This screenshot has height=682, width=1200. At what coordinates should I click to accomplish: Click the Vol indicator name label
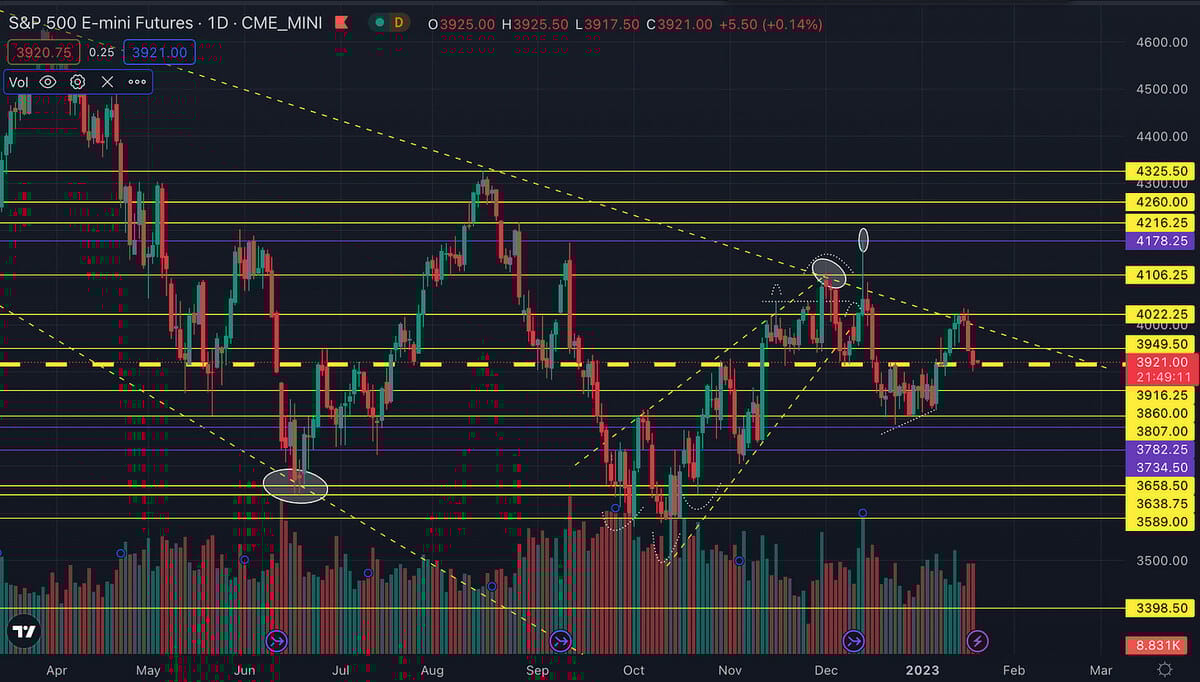pyautogui.click(x=19, y=82)
